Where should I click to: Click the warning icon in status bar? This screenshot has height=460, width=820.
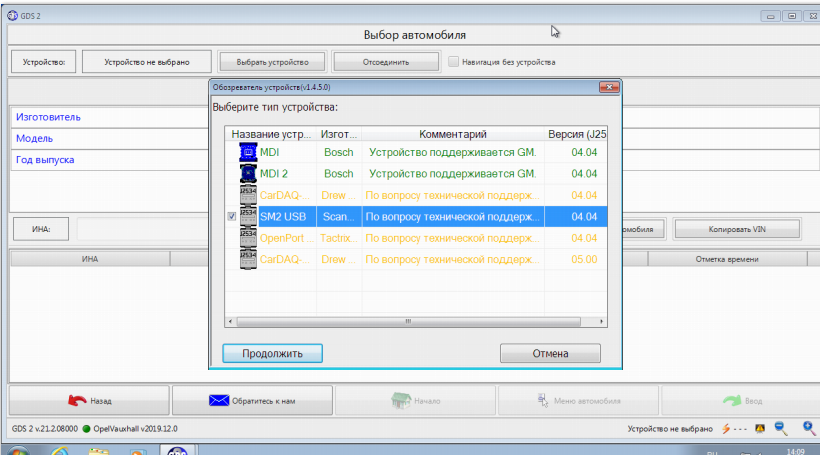[760, 429]
